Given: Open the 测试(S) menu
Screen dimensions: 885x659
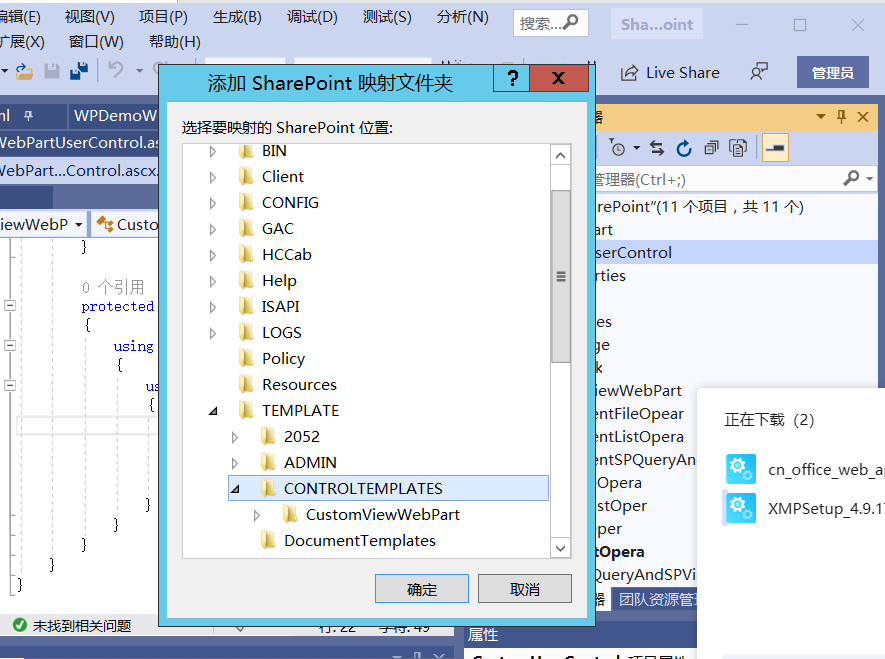Looking at the screenshot, I should (387, 17).
